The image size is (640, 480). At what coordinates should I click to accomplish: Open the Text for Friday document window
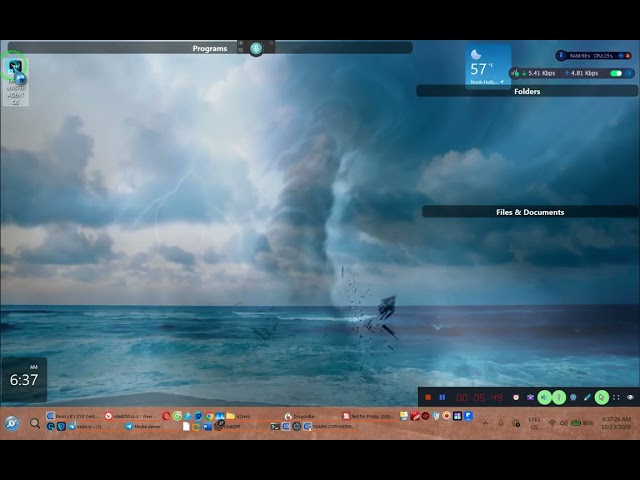367,416
